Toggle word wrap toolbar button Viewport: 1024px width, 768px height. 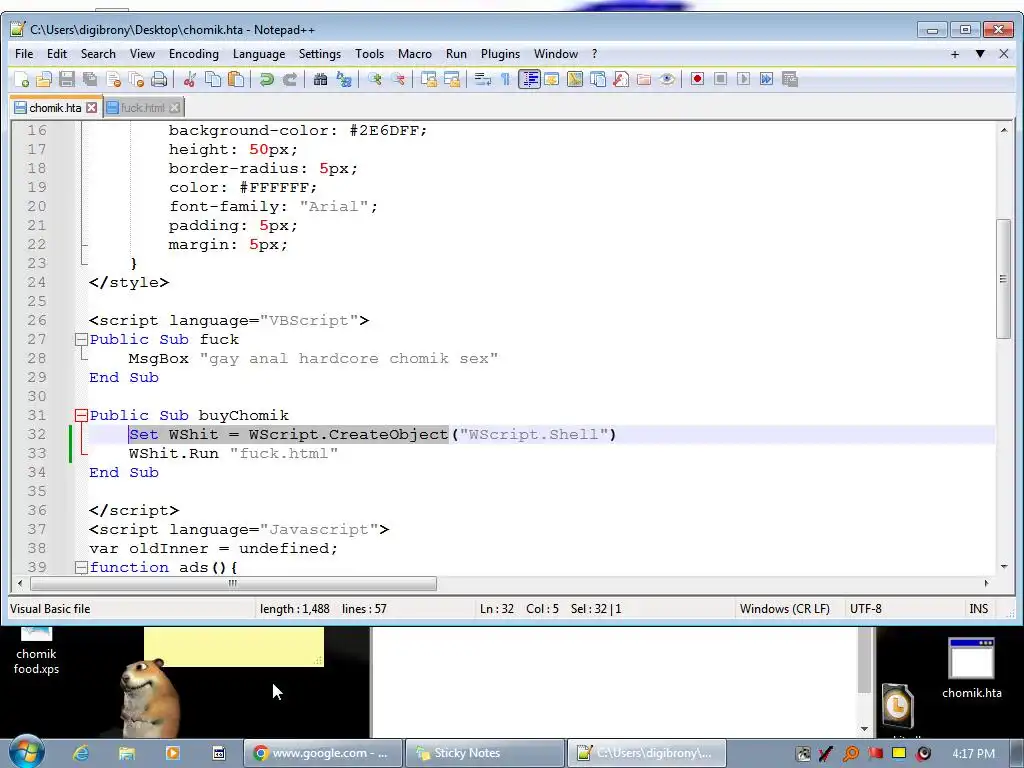pyautogui.click(x=483, y=80)
